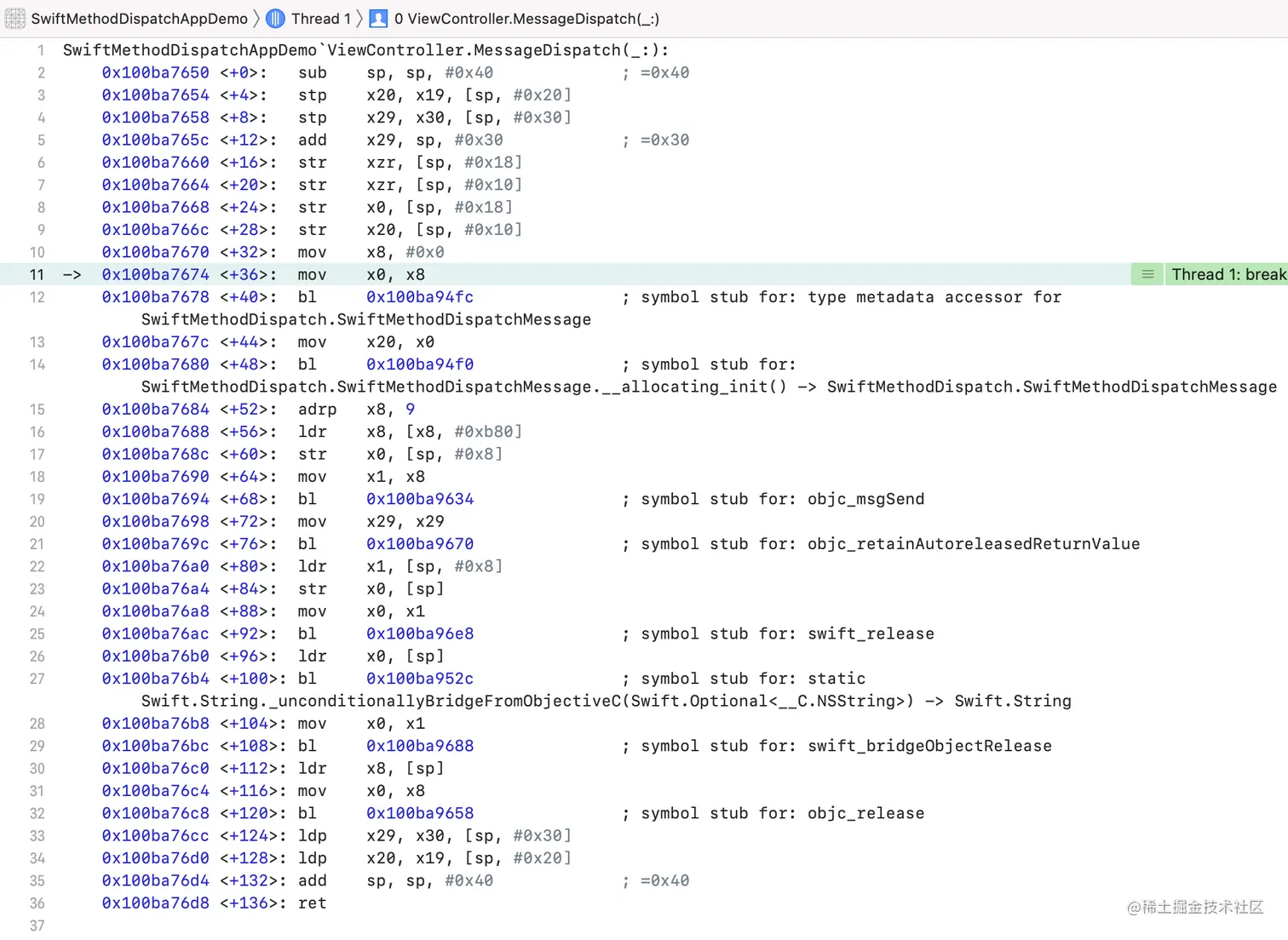Click line number 12 in the gutter
The height and width of the screenshot is (940, 1288).
[x=37, y=297]
